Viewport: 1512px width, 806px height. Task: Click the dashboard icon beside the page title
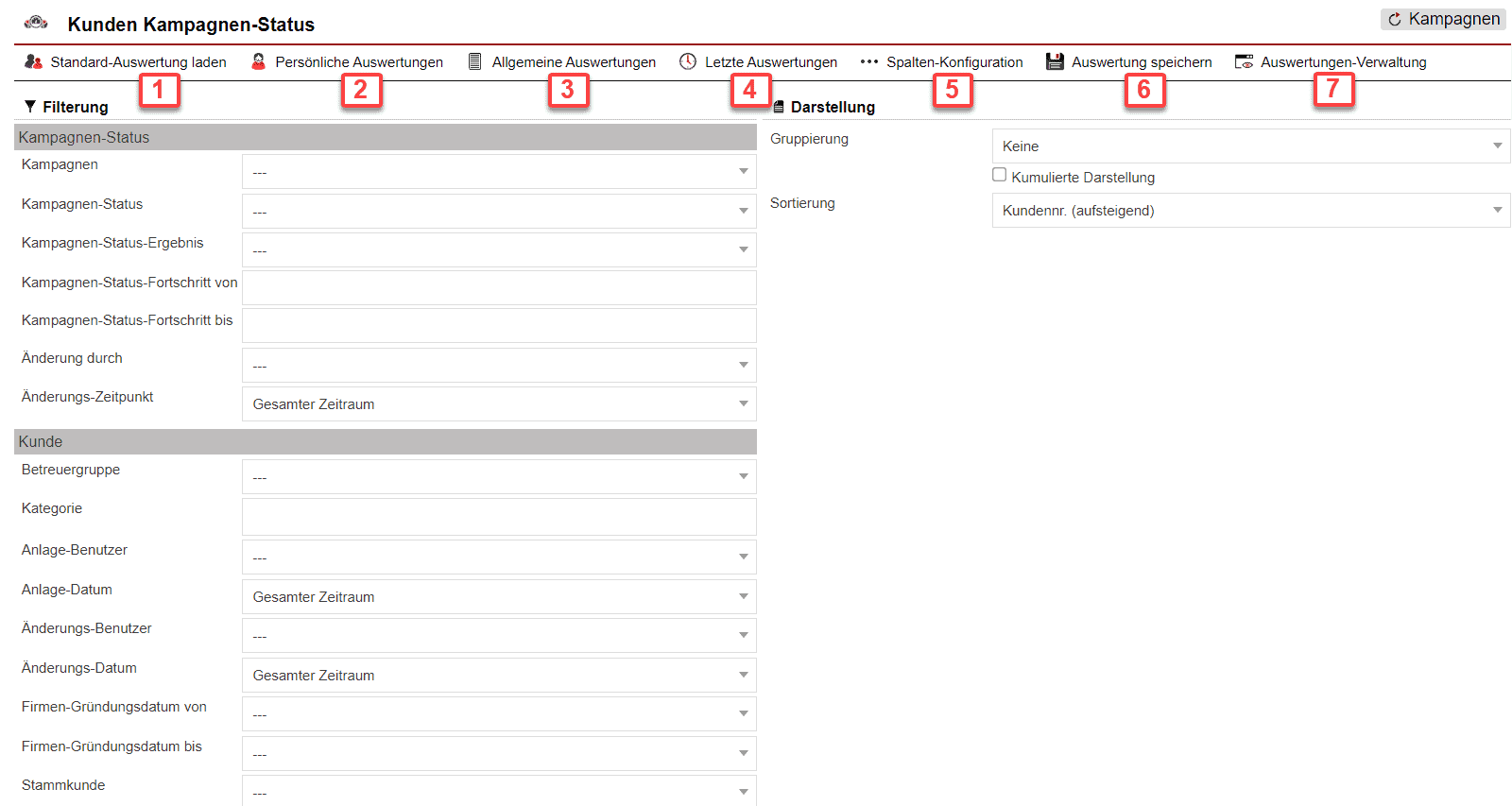tap(36, 23)
